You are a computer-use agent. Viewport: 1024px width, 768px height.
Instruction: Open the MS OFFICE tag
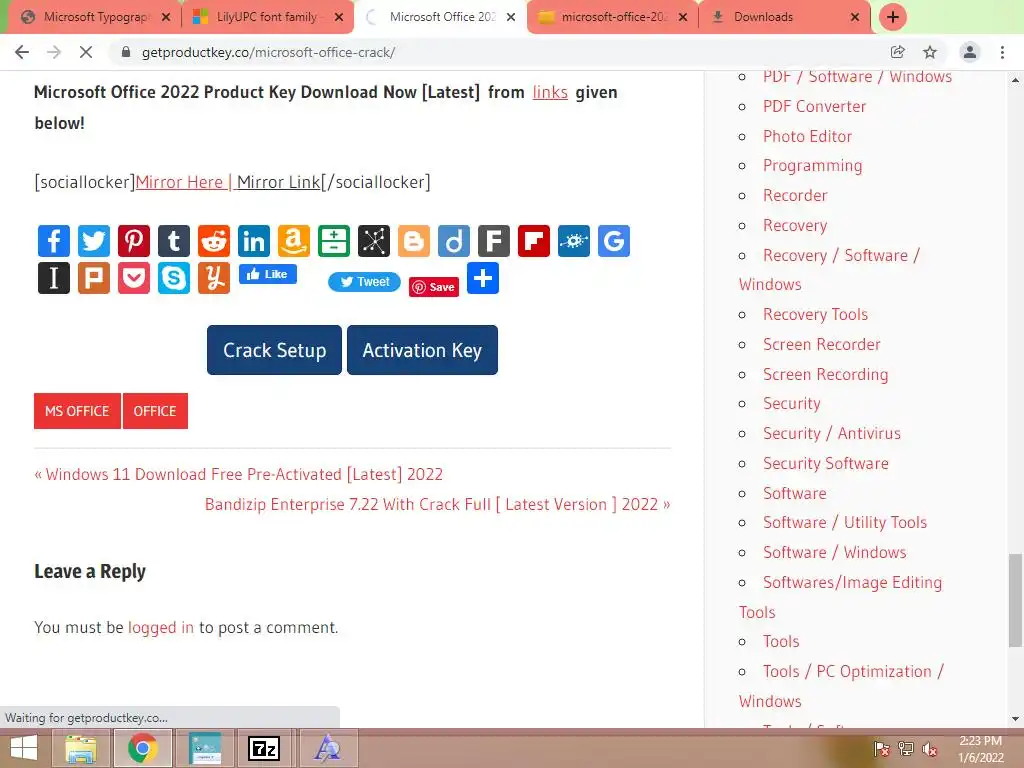tap(77, 411)
